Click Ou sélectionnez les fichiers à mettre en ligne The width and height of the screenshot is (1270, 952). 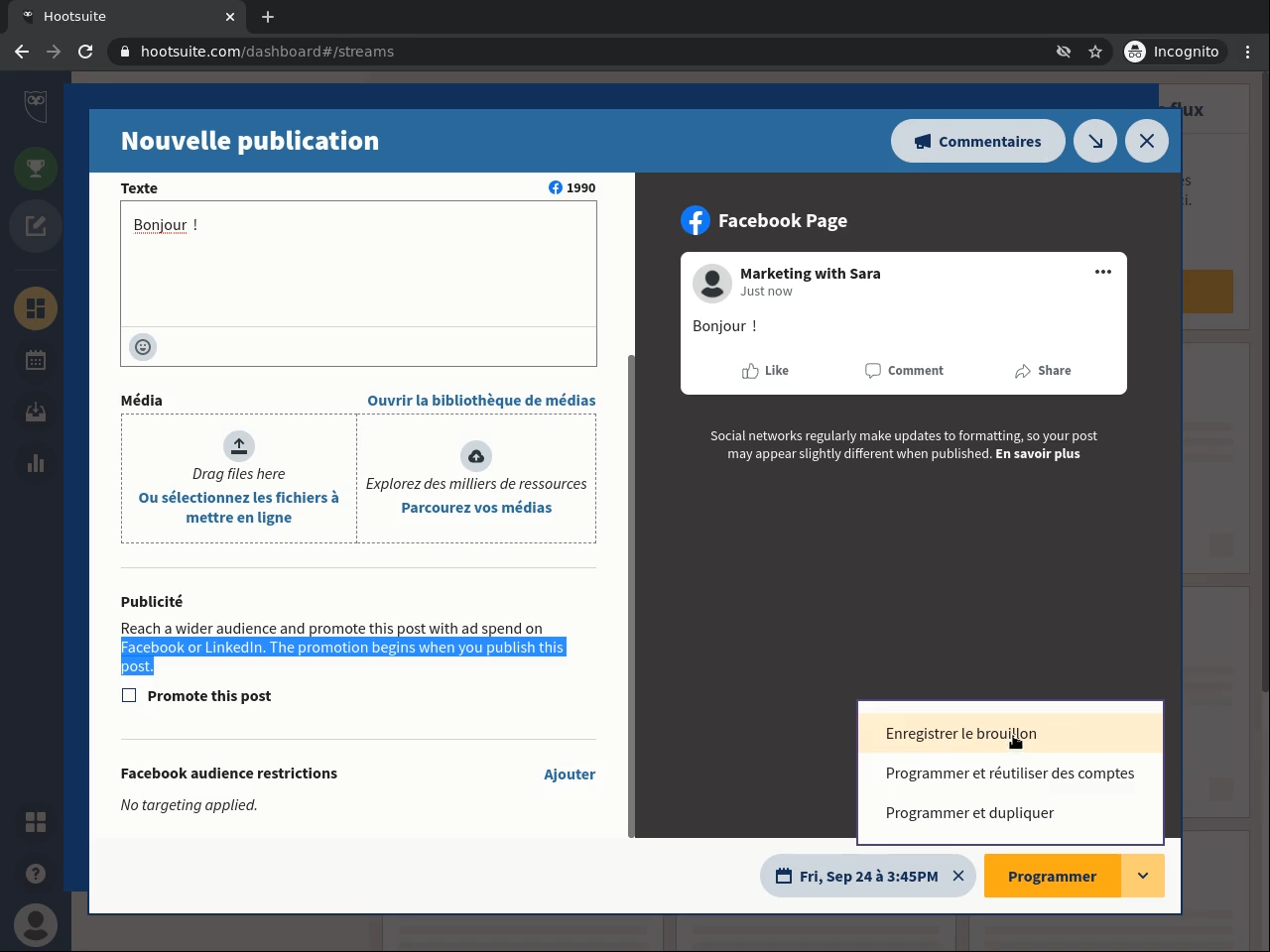[239, 508]
